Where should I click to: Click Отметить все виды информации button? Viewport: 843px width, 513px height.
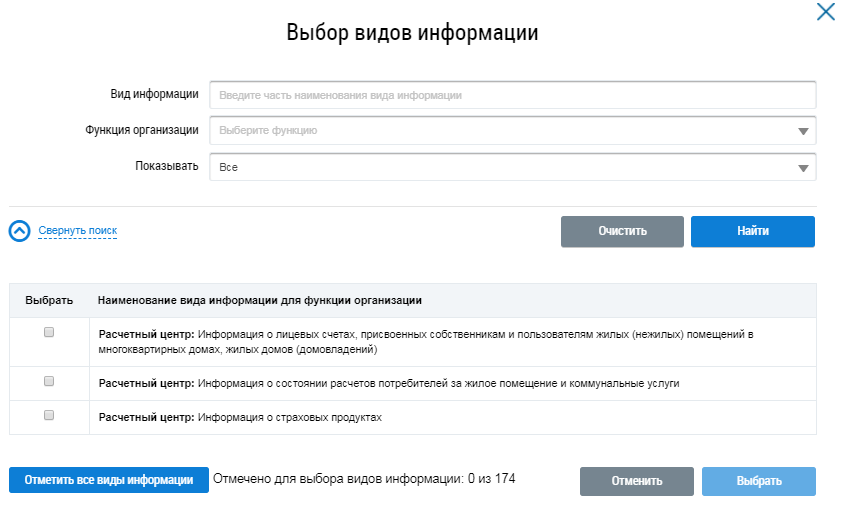109,480
